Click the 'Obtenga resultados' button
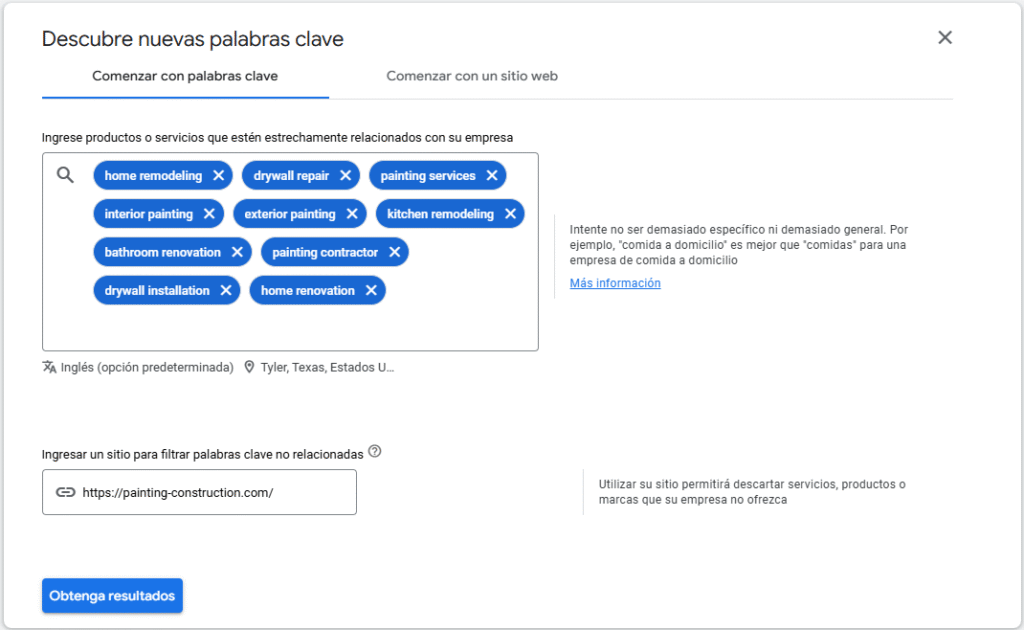The image size is (1024, 630). click(112, 595)
